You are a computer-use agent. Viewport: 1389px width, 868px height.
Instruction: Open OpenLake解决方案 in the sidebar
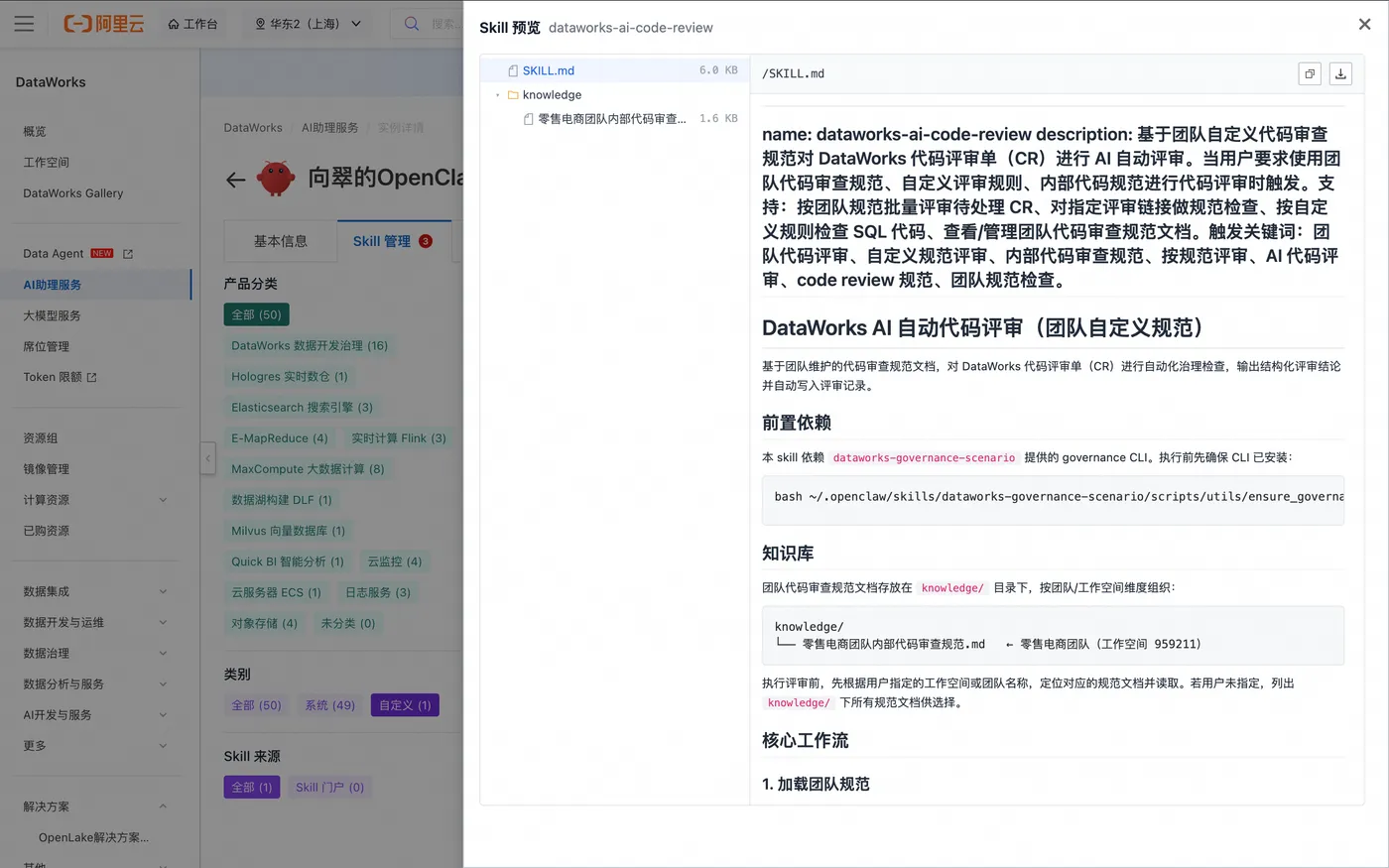tap(93, 837)
